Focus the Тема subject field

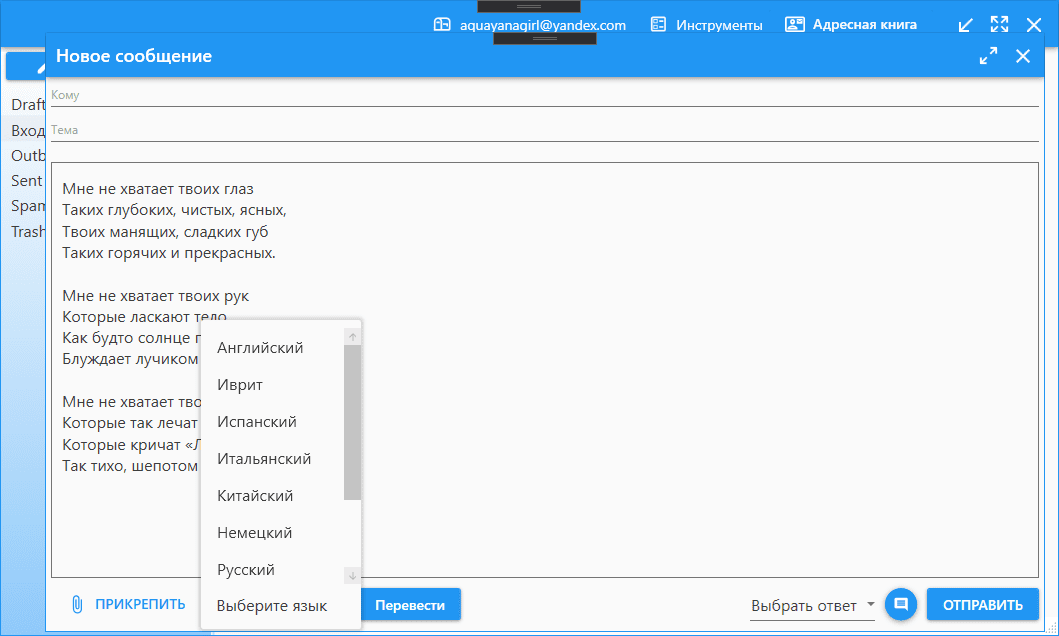click(x=544, y=130)
